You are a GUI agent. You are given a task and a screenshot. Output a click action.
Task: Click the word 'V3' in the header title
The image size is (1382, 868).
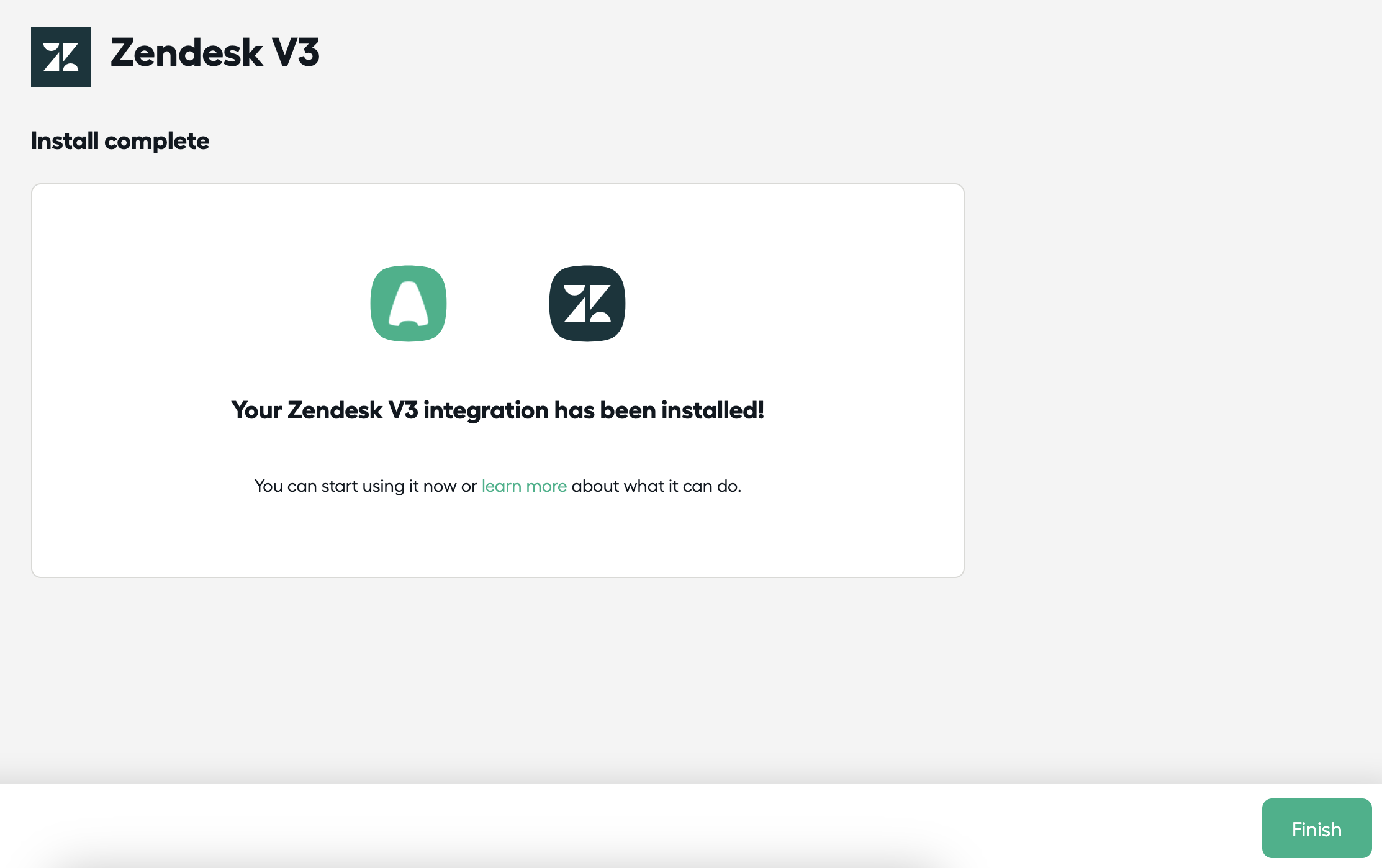click(x=296, y=52)
